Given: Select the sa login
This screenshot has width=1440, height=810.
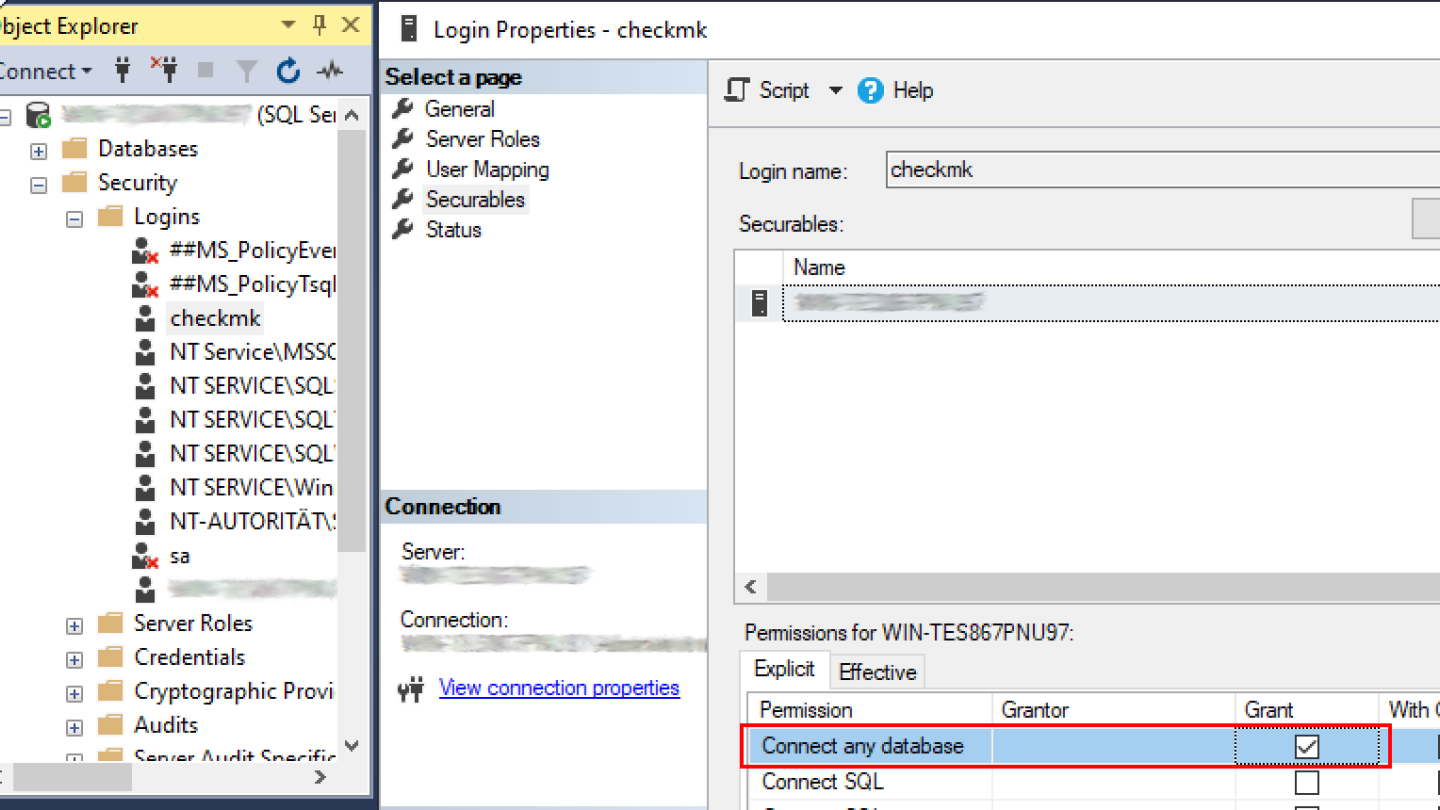Looking at the screenshot, I should (180, 555).
